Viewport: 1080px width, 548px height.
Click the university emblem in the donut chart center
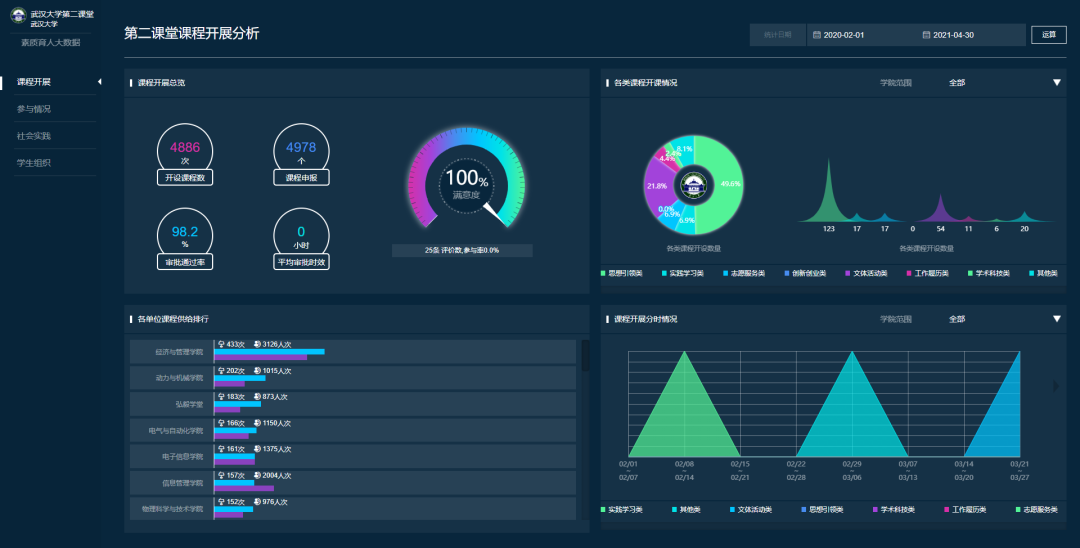pos(692,185)
